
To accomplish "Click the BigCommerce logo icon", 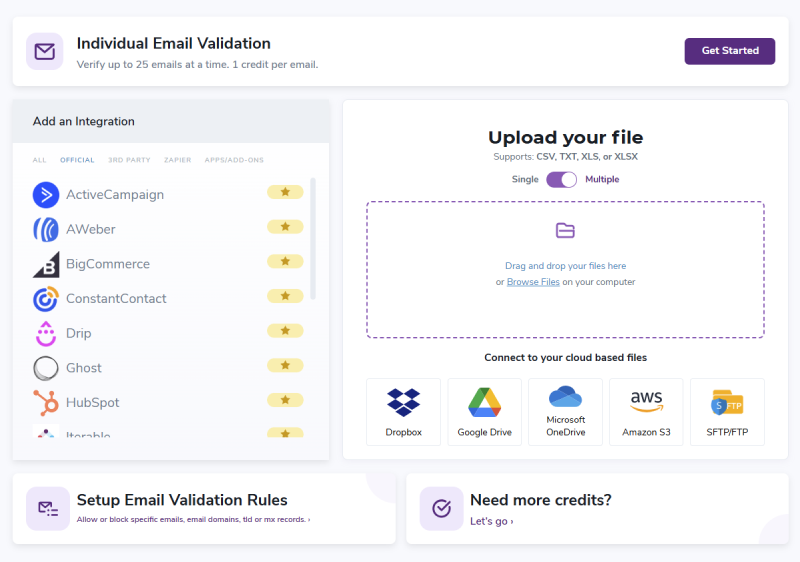I will click(x=46, y=265).
